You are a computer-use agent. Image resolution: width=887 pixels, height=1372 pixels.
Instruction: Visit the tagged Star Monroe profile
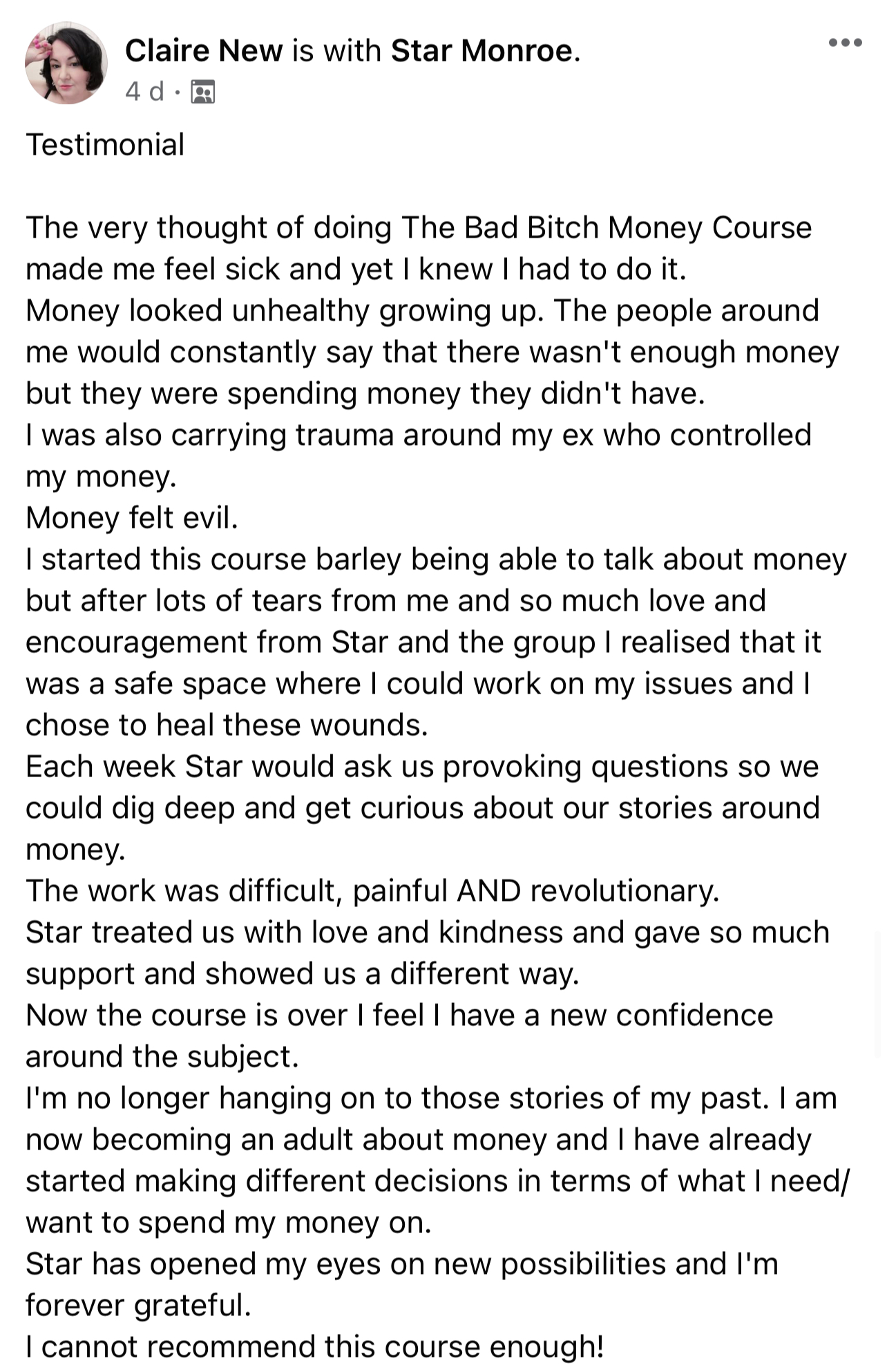tap(481, 51)
